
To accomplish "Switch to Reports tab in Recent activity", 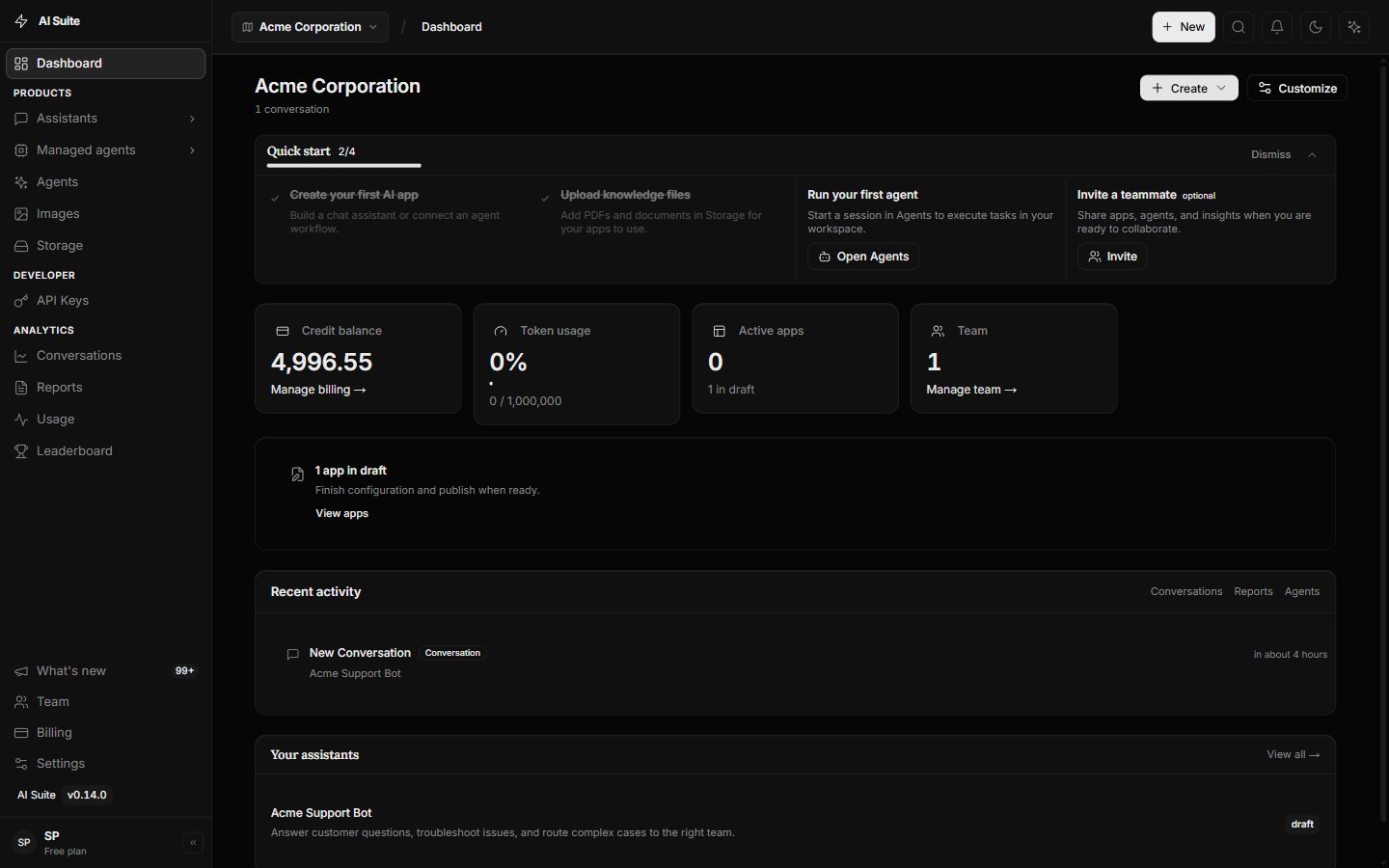I will [1253, 591].
